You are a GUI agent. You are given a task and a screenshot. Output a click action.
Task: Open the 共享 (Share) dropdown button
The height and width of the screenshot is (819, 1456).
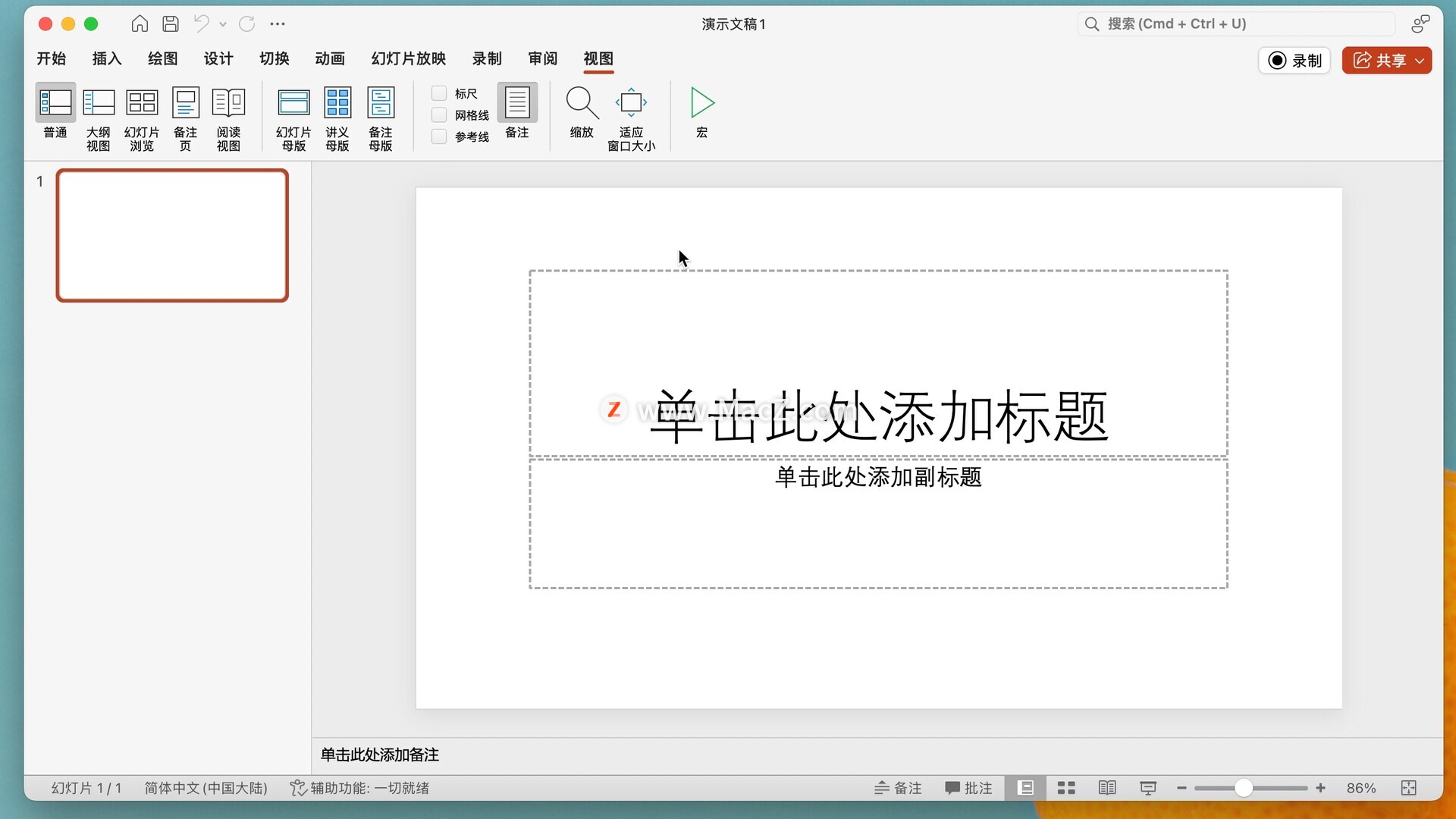[x=1387, y=61]
